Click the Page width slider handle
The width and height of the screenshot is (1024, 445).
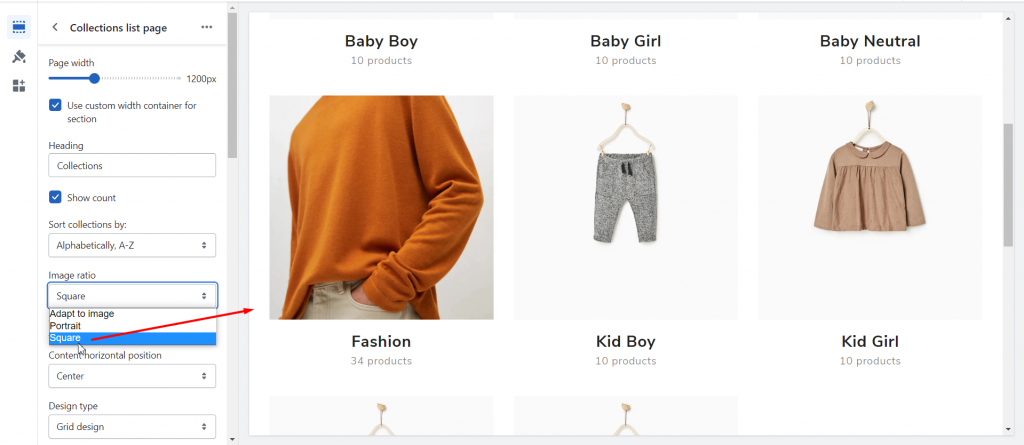[95, 78]
